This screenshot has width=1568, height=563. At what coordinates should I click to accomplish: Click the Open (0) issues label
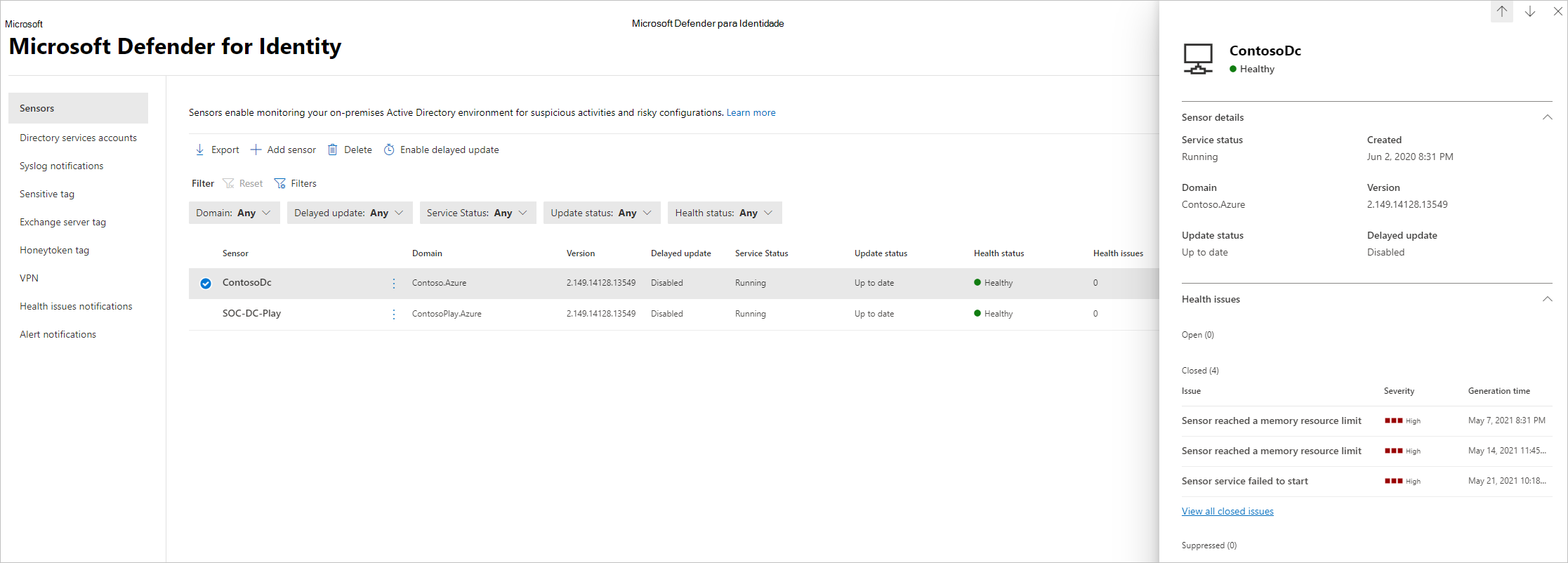[1197, 335]
